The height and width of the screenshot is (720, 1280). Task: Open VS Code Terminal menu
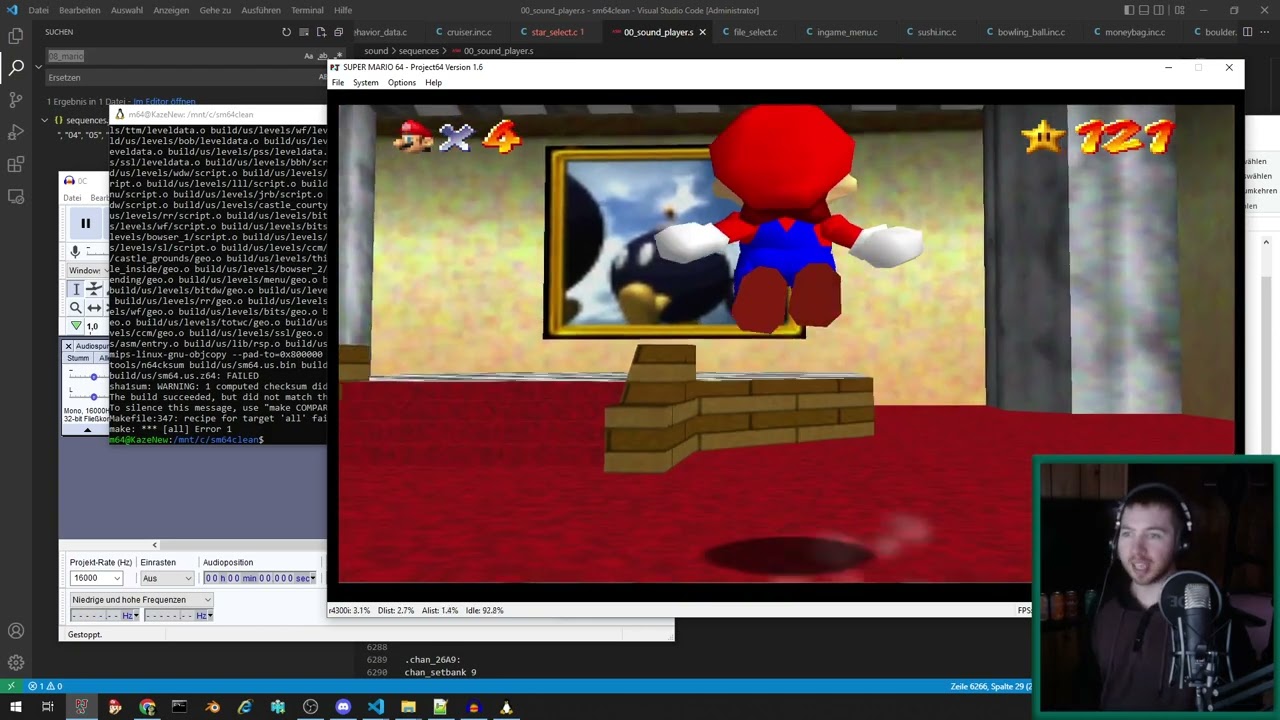click(307, 10)
